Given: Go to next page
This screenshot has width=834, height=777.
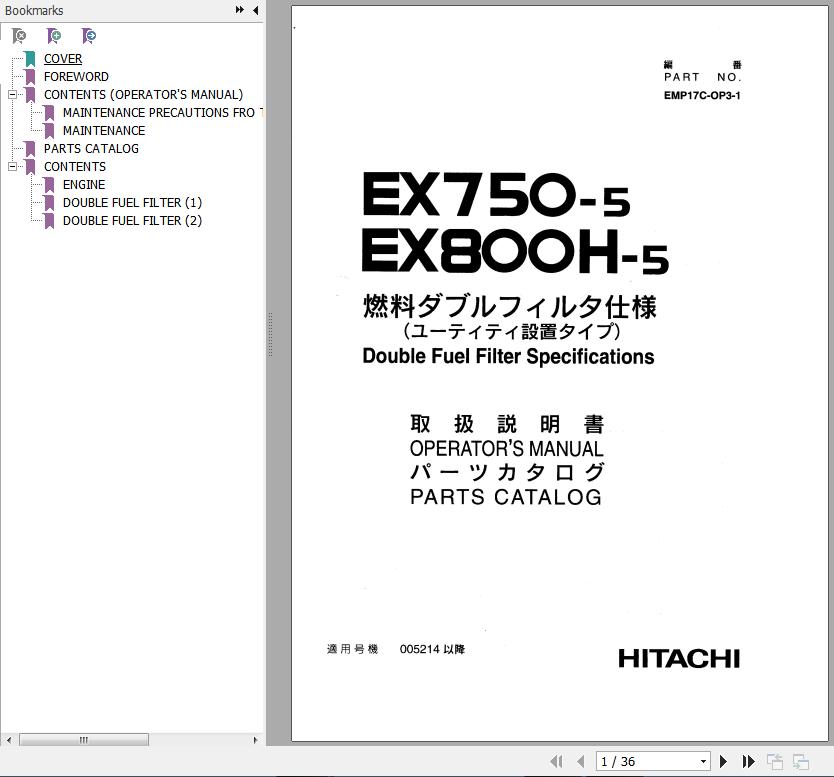Looking at the screenshot, I should click(723, 762).
